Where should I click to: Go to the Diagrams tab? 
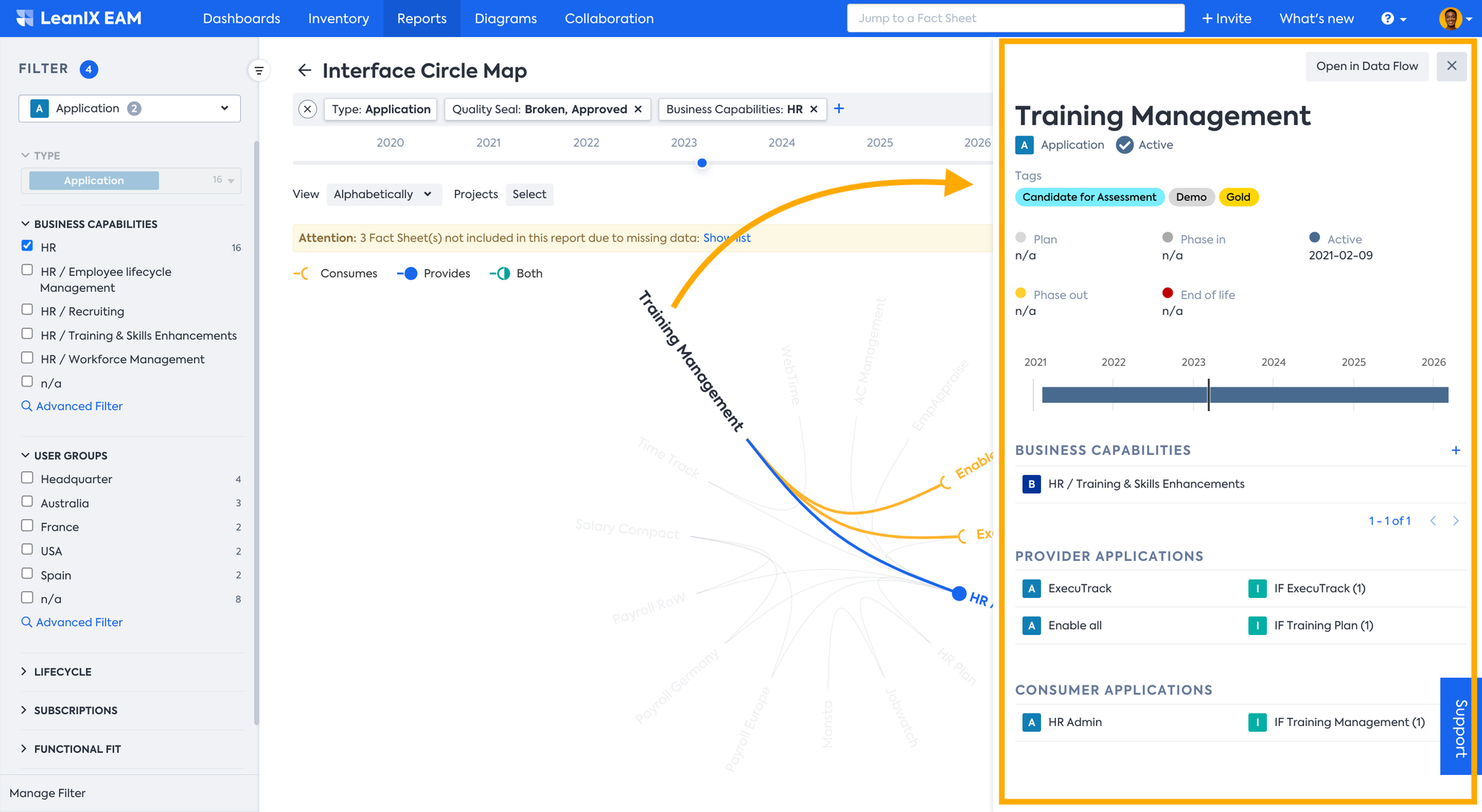(x=505, y=19)
